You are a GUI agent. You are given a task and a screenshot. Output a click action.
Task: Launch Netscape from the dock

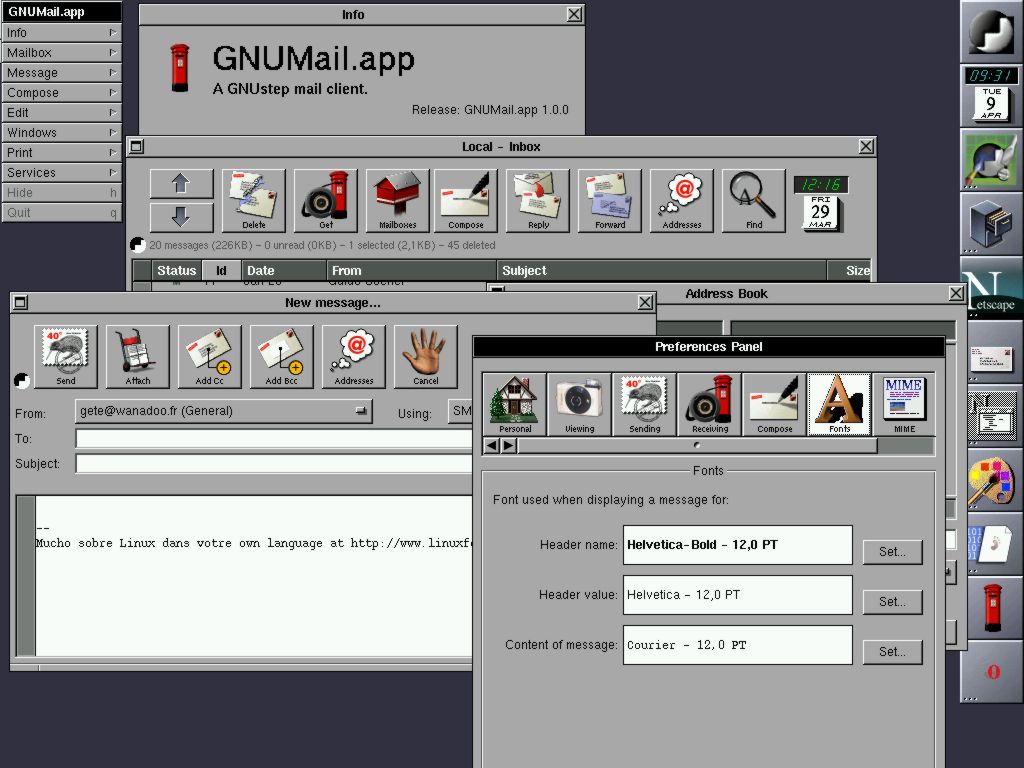[x=992, y=292]
